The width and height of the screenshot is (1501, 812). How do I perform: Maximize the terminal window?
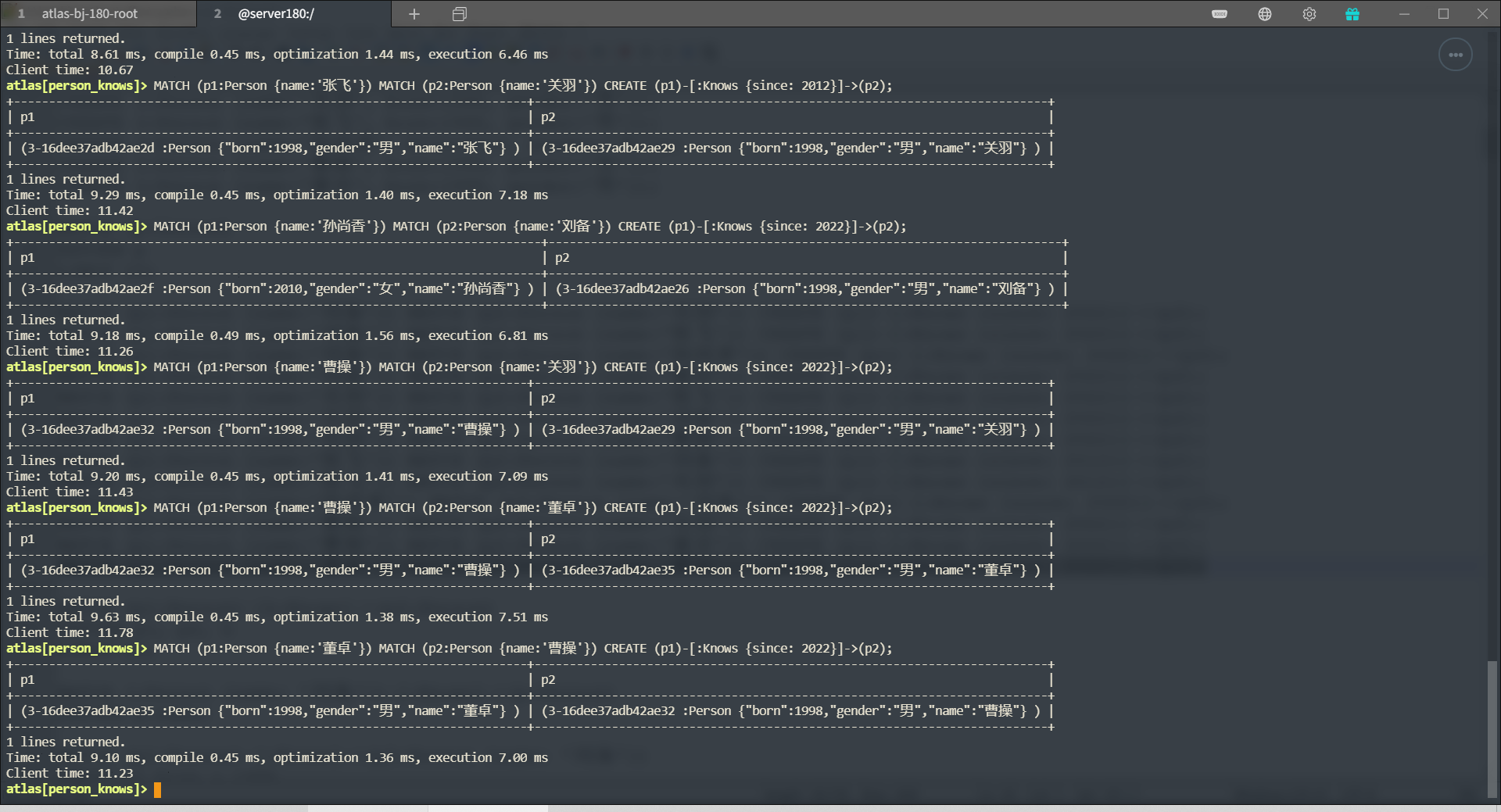(1443, 14)
